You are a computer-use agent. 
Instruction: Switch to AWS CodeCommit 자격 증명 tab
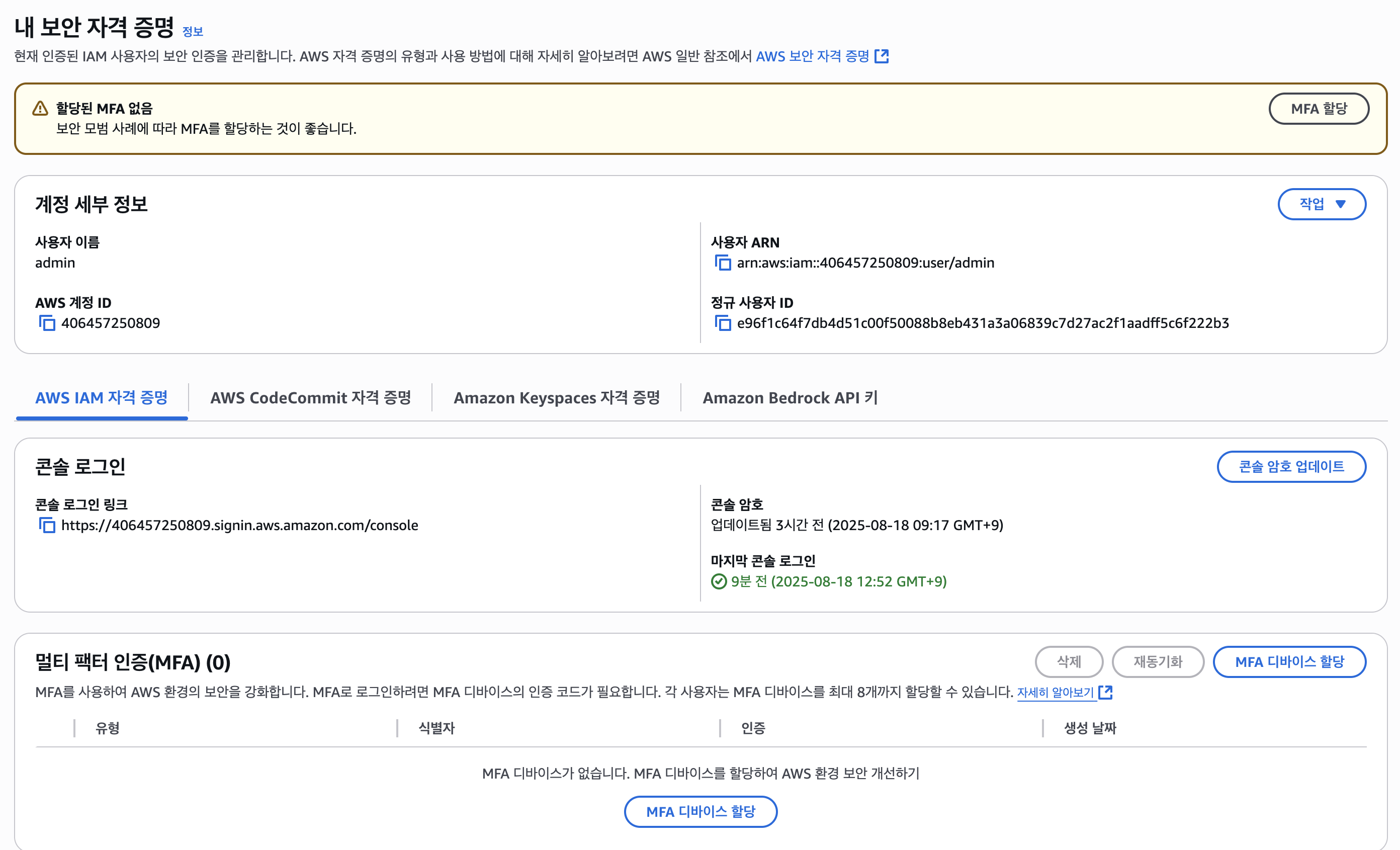310,398
